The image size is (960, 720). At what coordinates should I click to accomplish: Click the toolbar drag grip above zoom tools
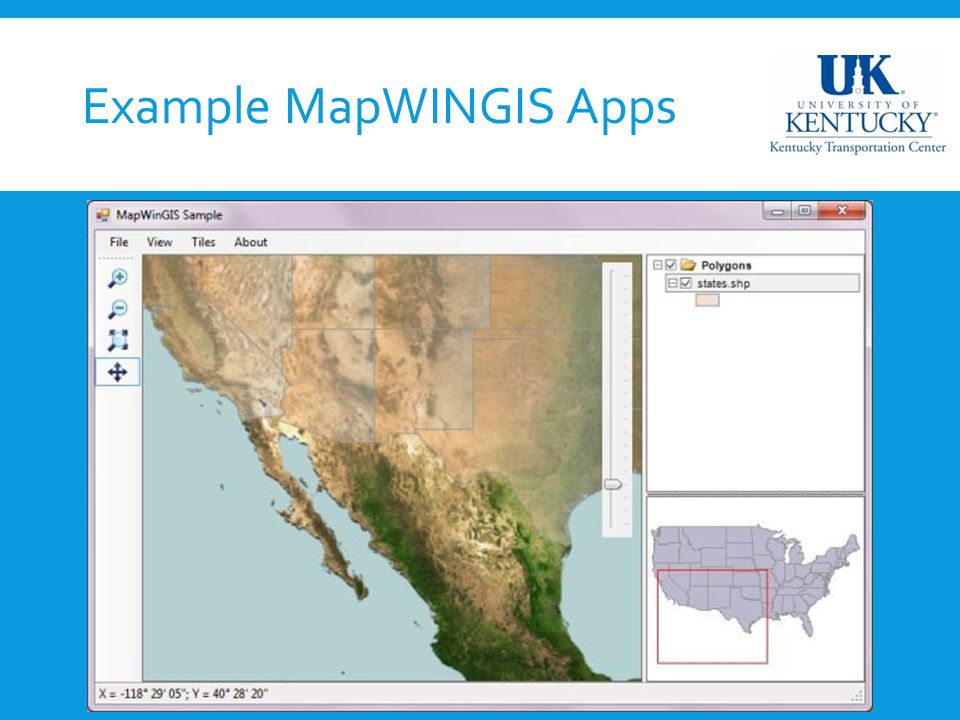coord(116,258)
